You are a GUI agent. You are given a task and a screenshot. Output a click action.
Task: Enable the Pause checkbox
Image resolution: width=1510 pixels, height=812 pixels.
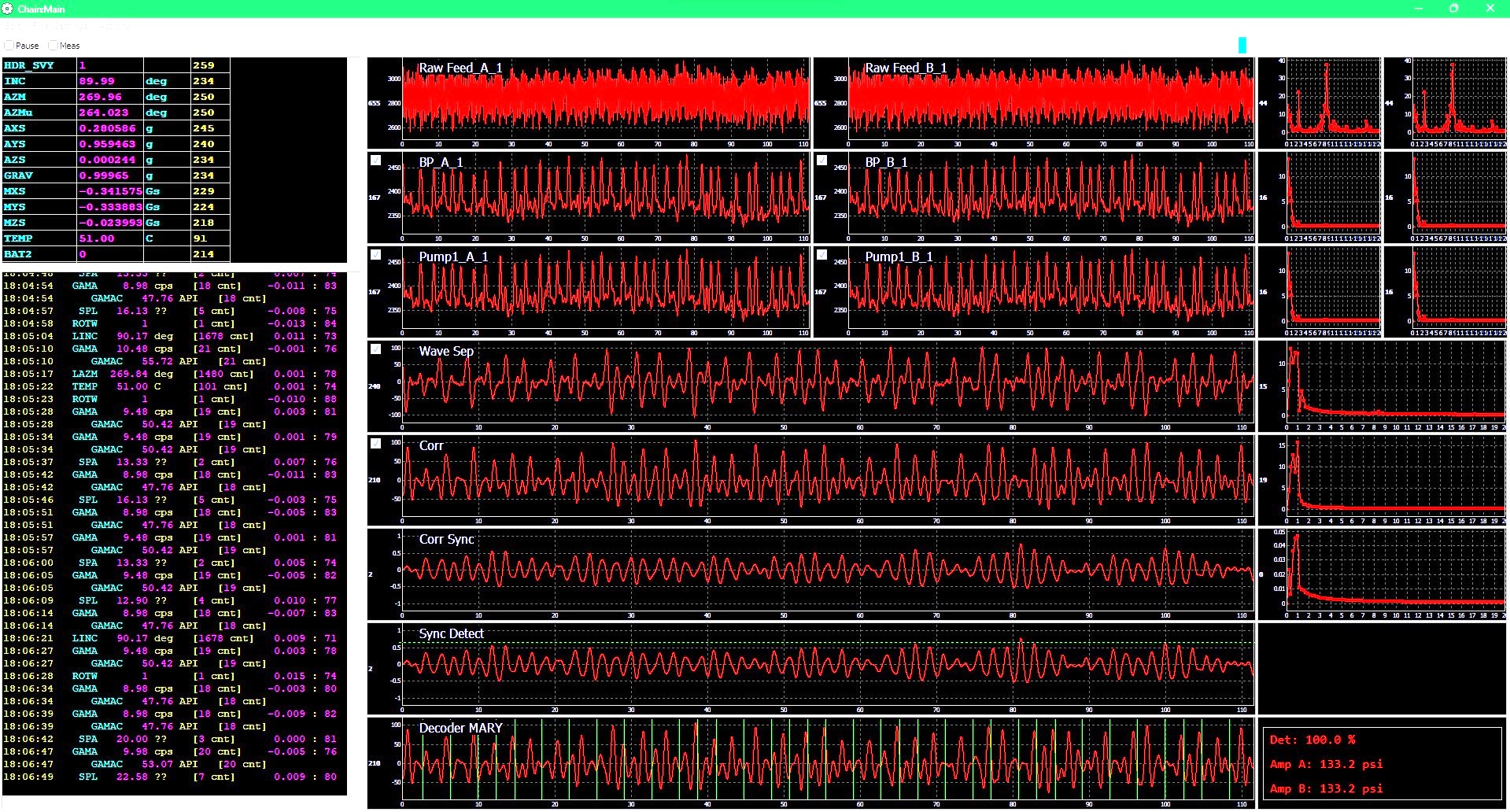coord(9,46)
